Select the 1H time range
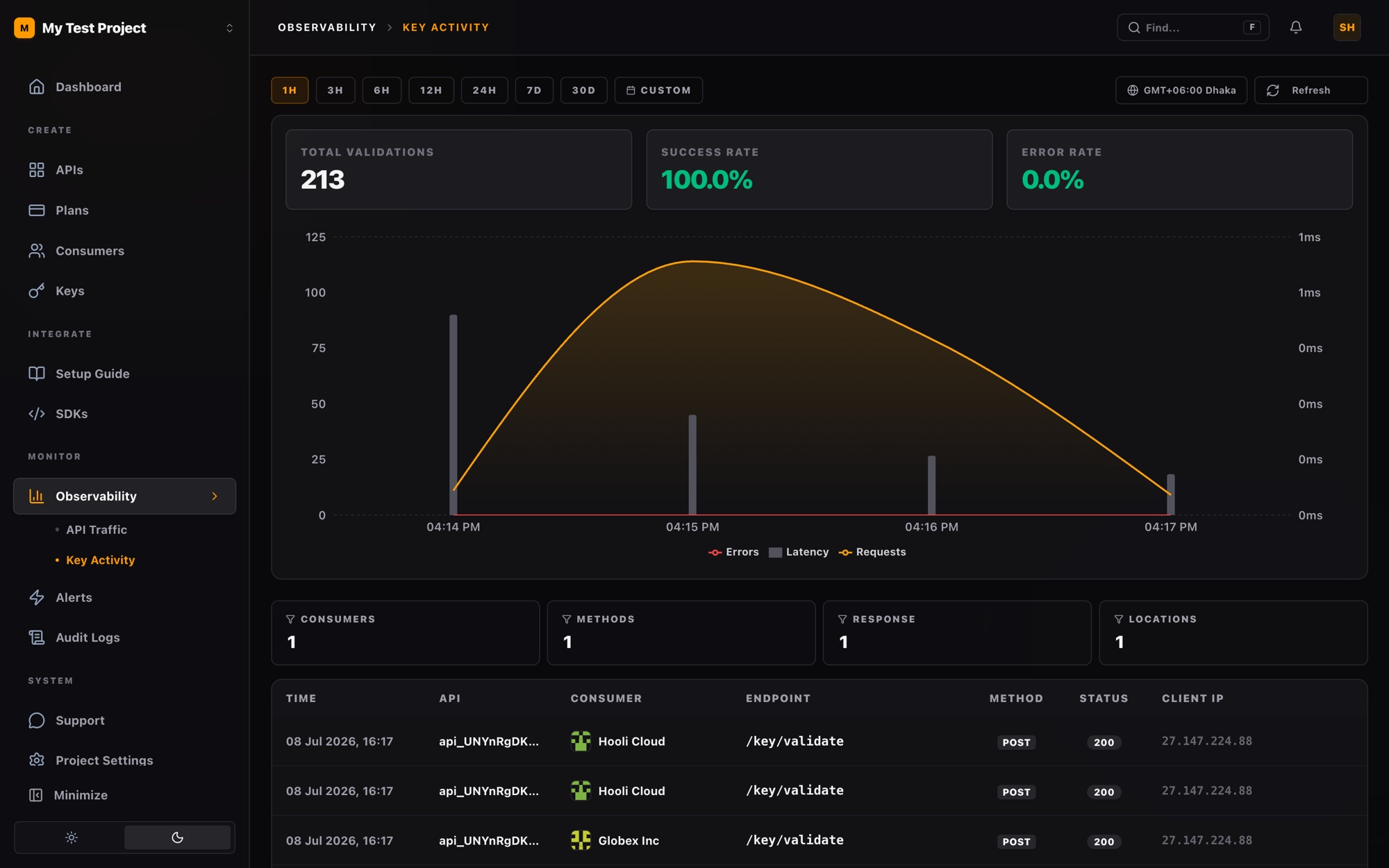The width and height of the screenshot is (1389, 868). coord(290,90)
